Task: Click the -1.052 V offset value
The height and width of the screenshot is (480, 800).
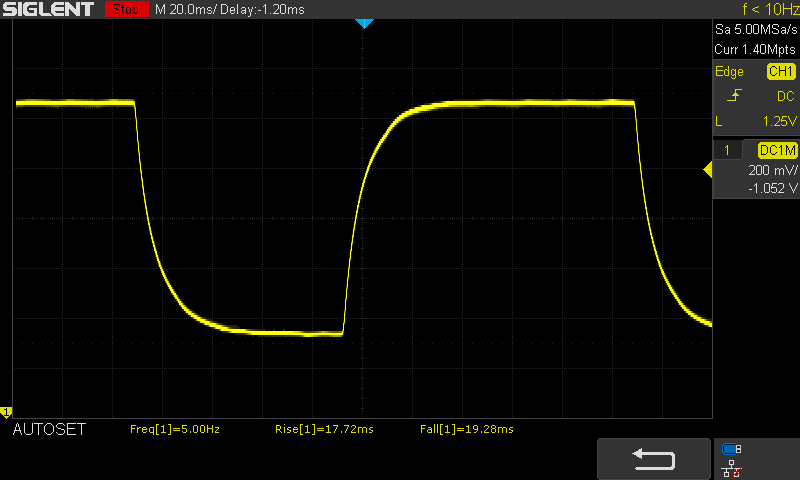Action: coord(772,188)
